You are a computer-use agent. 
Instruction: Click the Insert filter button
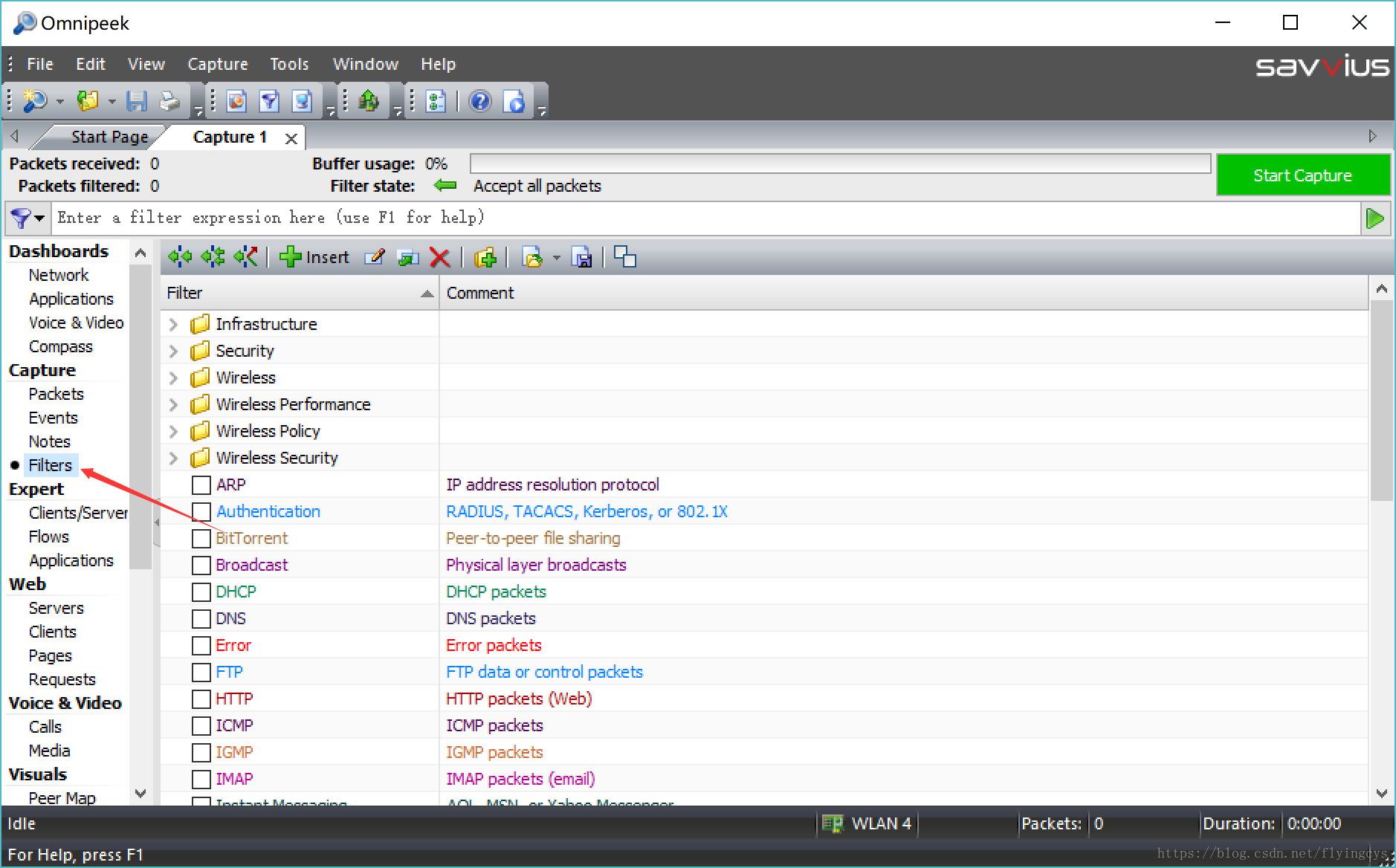314,257
